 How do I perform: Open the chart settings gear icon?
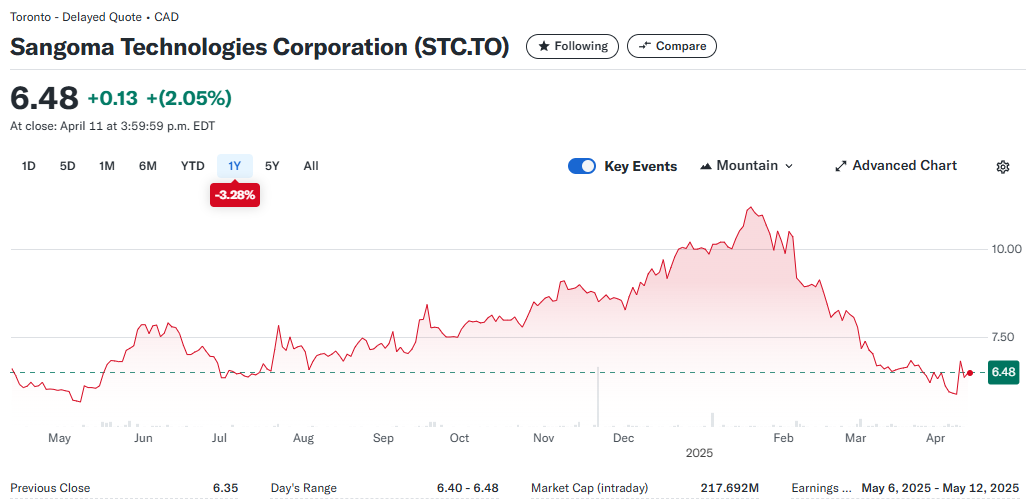coord(1003,167)
